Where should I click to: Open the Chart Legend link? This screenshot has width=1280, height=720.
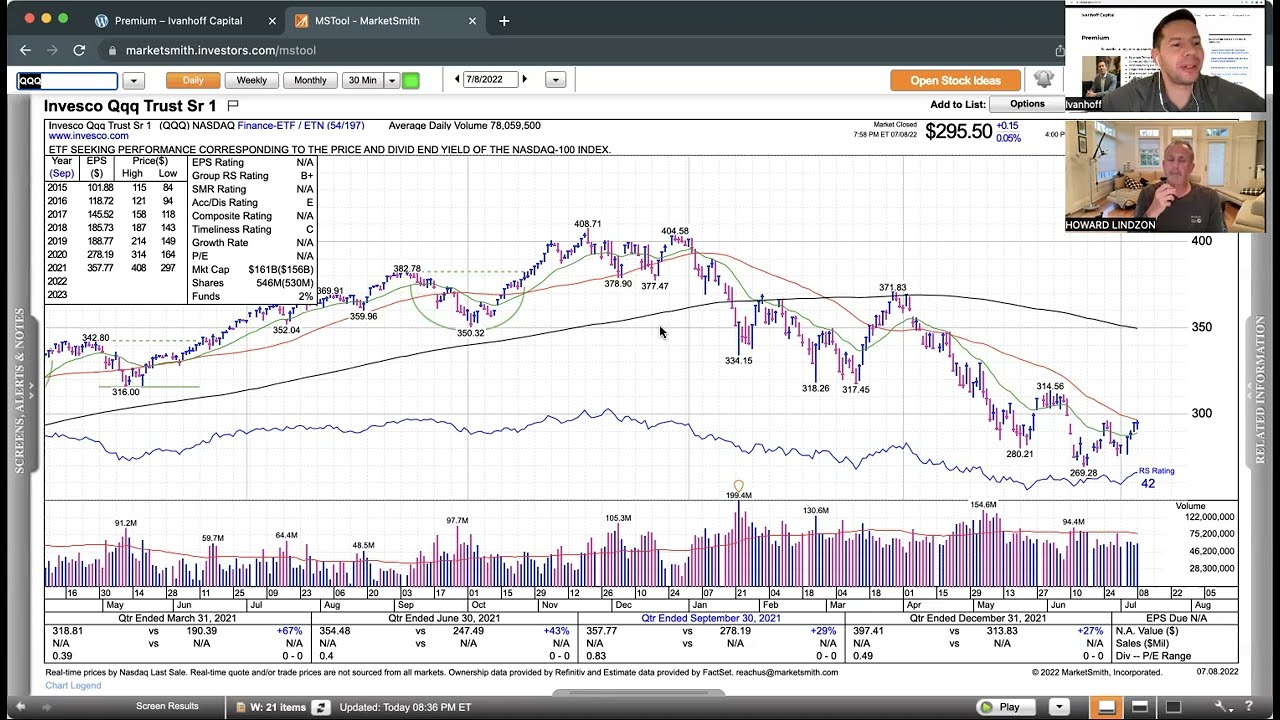tap(73, 685)
